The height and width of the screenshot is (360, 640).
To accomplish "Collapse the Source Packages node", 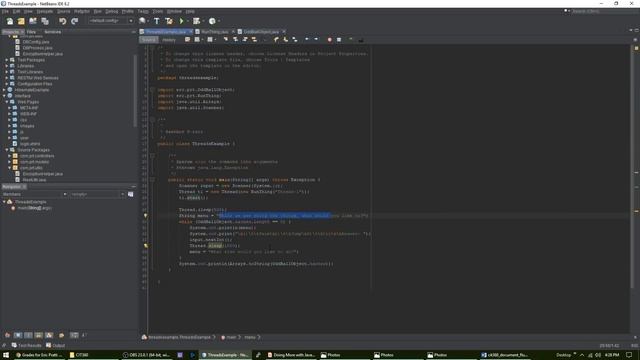I will click(7, 150).
